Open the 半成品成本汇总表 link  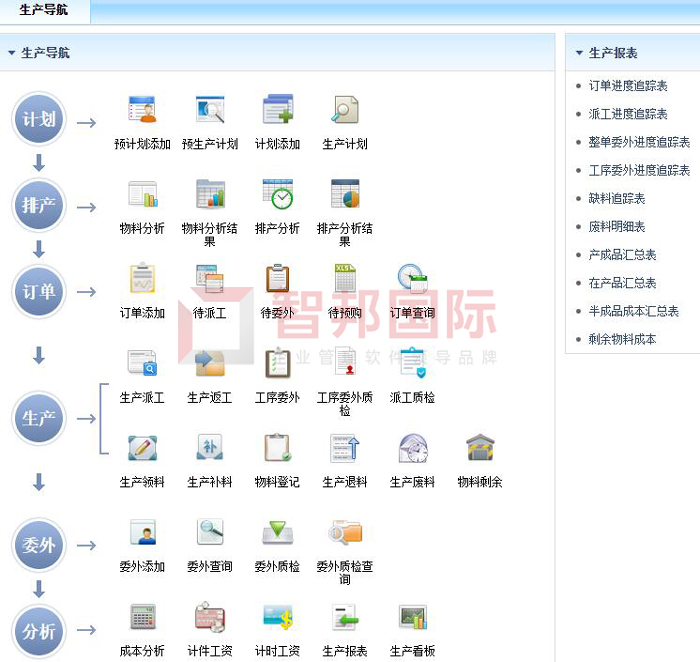point(634,311)
